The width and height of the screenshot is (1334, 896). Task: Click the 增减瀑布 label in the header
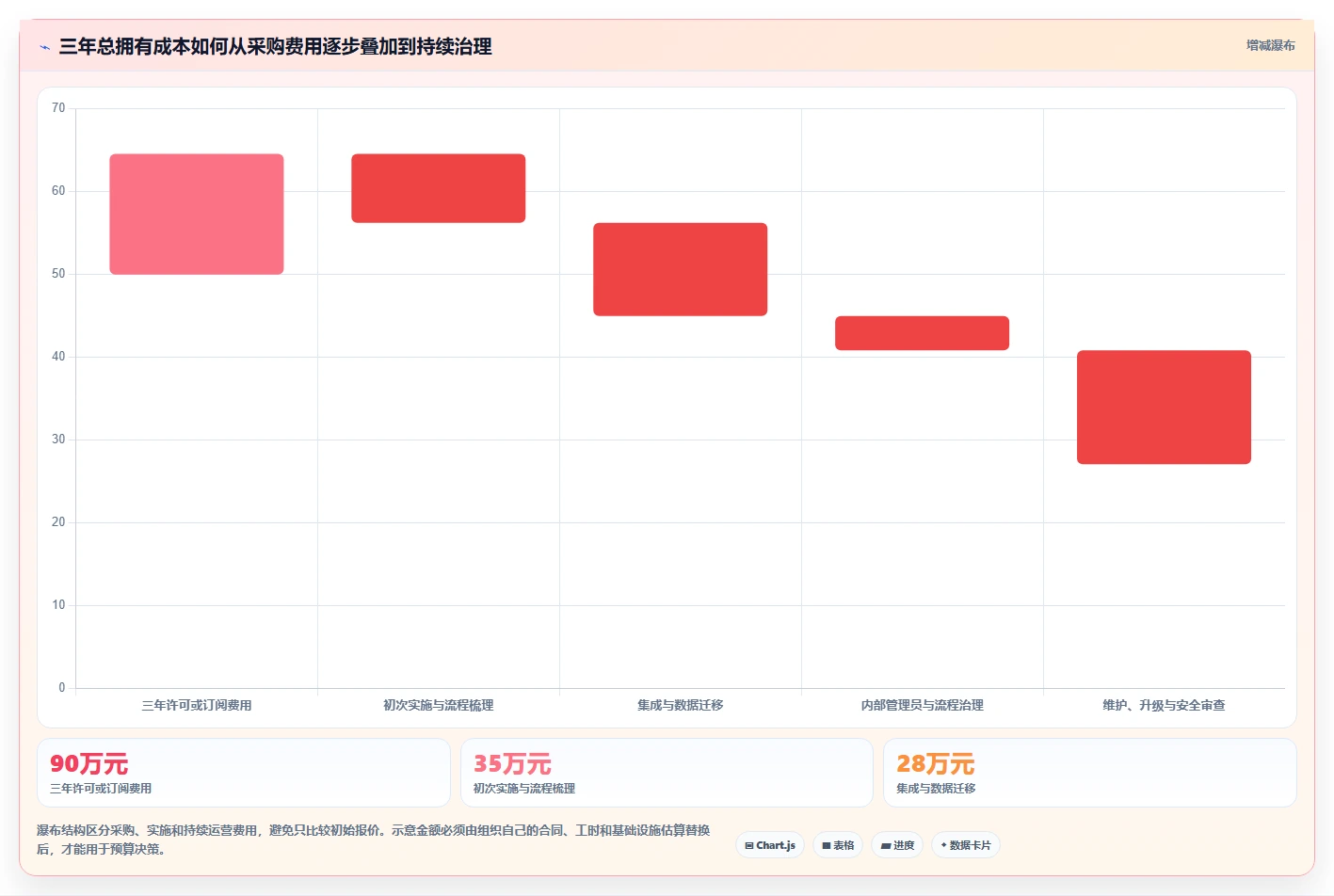1270,45
